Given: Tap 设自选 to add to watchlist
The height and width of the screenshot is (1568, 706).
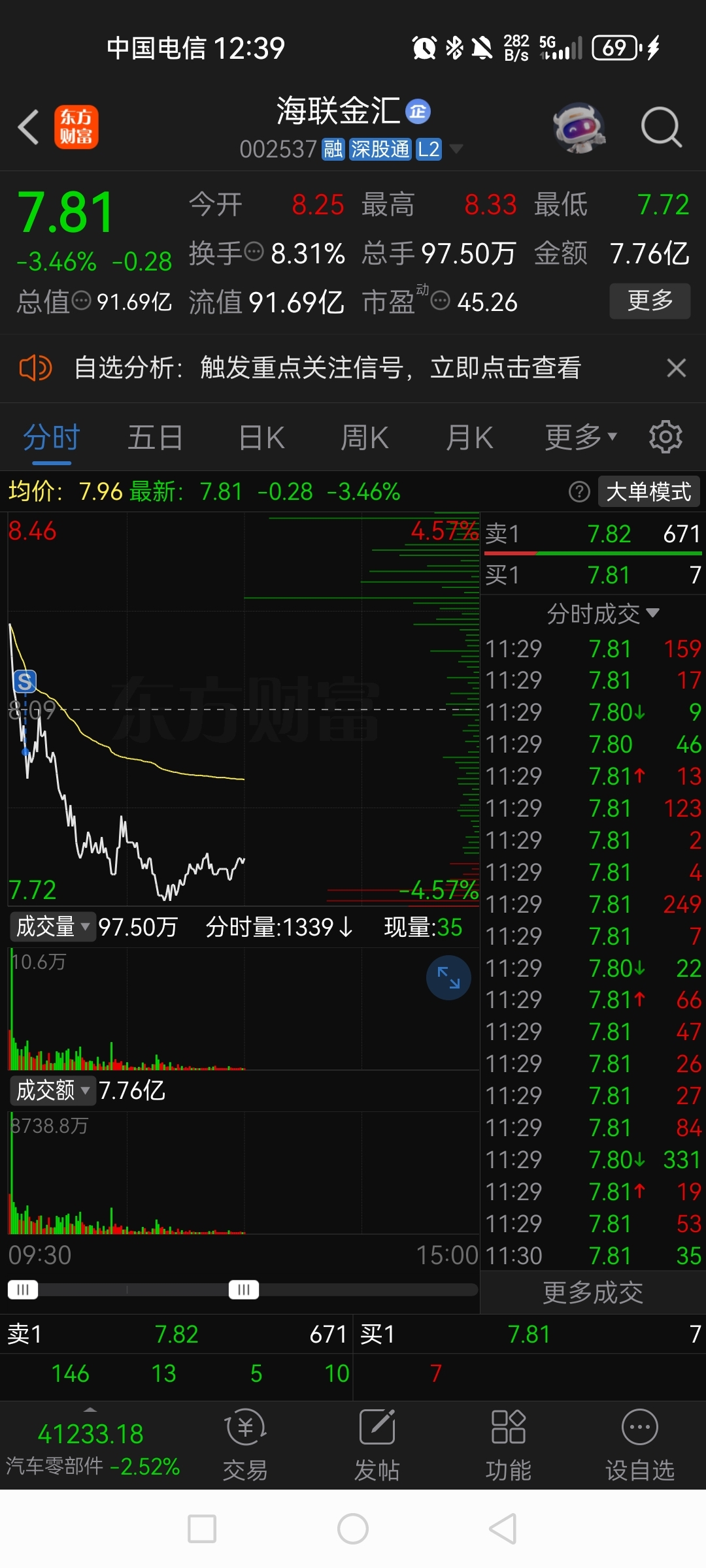Looking at the screenshot, I should pos(640,1445).
